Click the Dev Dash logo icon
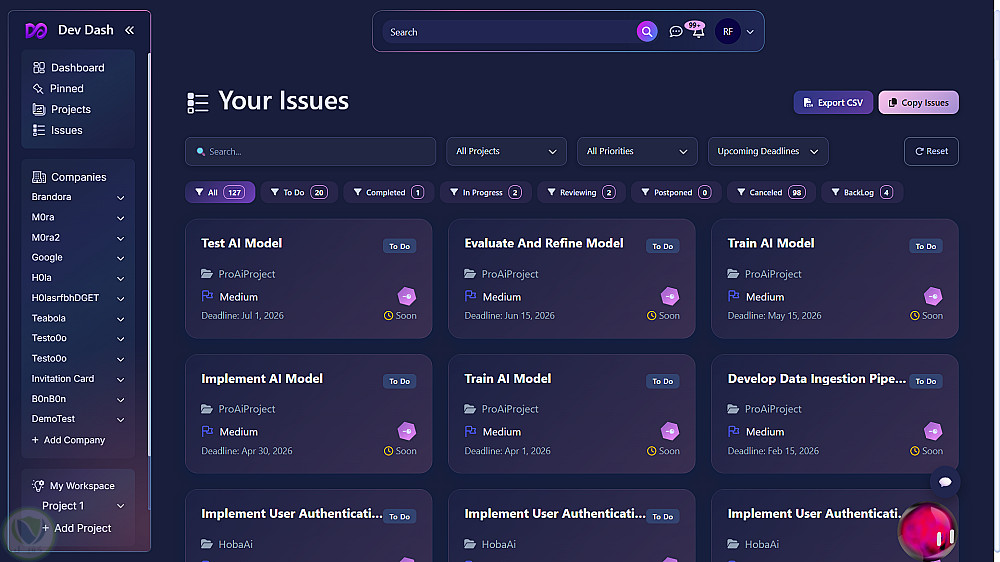 coord(36,30)
